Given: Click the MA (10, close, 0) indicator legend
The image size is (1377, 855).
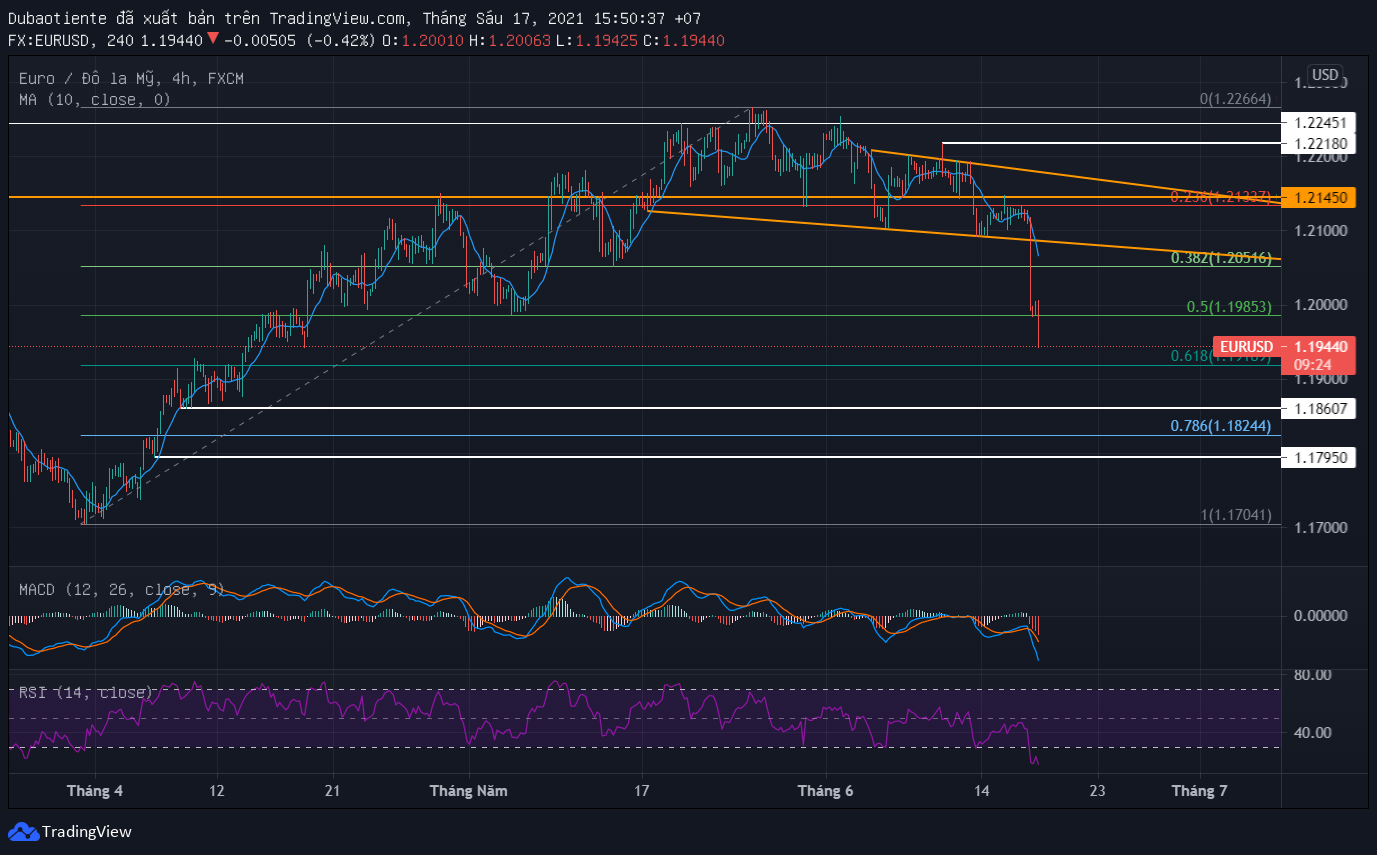Looking at the screenshot, I should 95,99.
